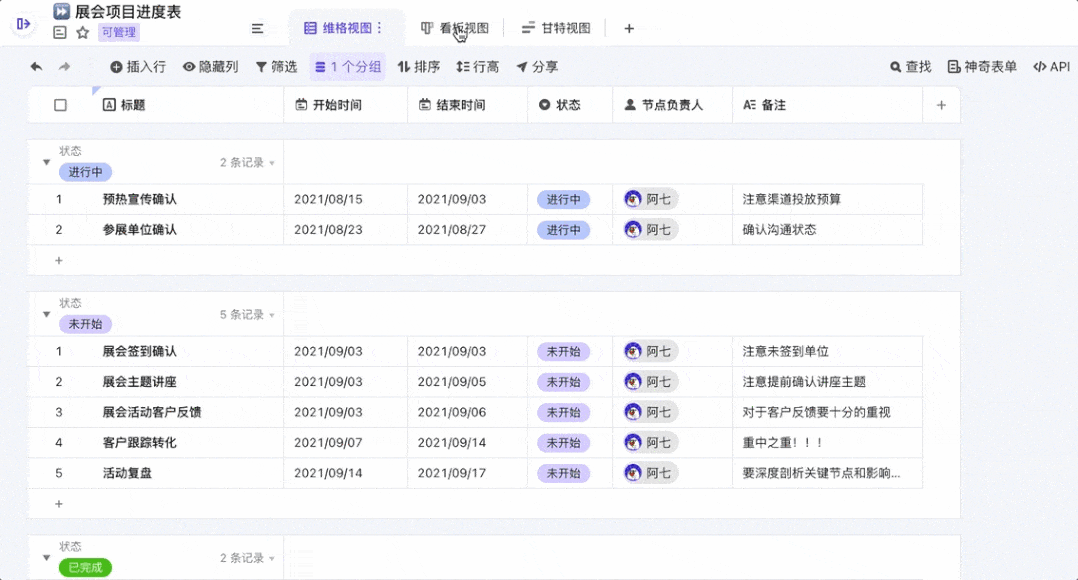Click the 插入行 button
This screenshot has width=1078, height=580.
point(138,67)
